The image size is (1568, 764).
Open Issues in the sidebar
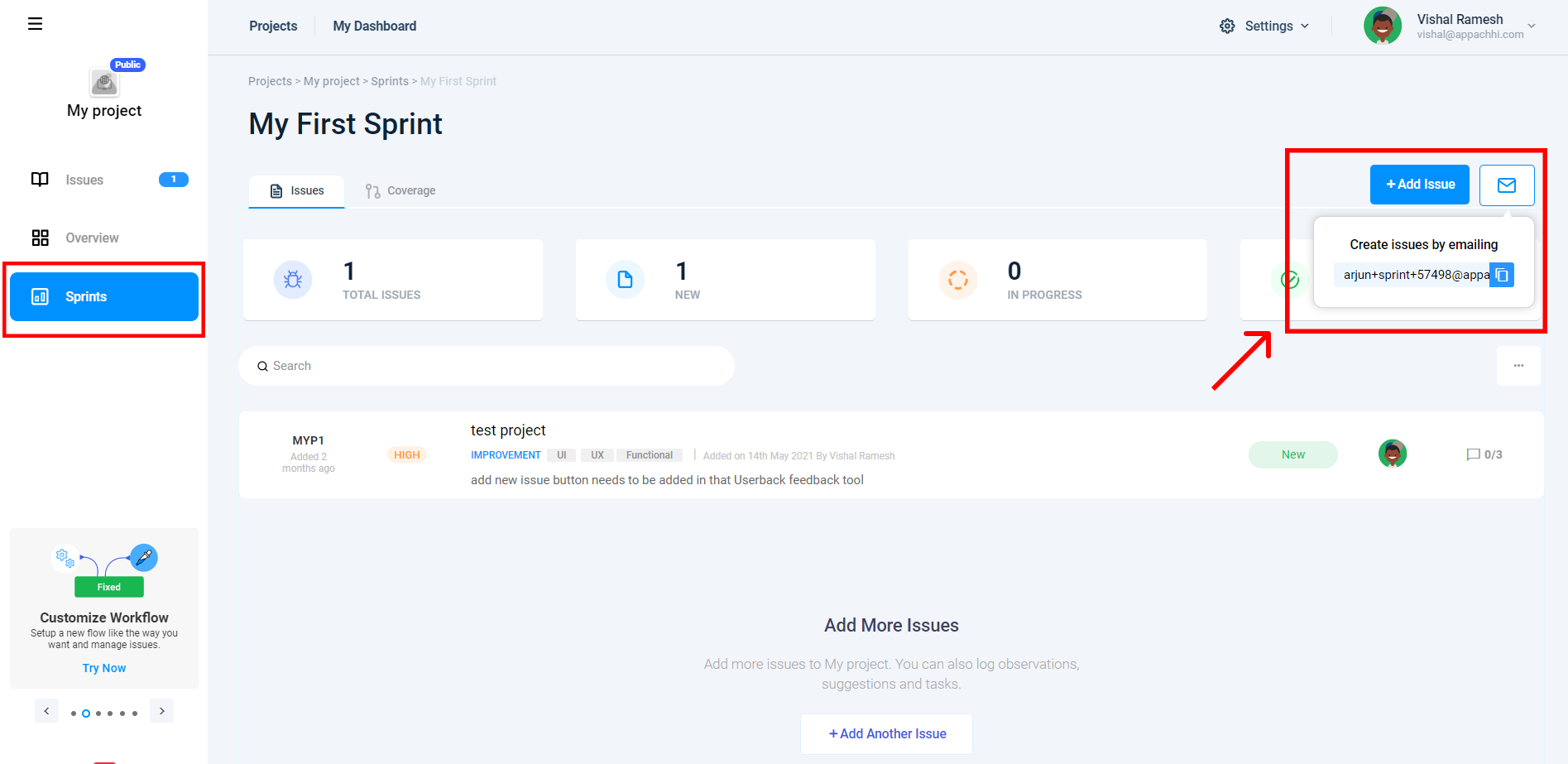84,180
